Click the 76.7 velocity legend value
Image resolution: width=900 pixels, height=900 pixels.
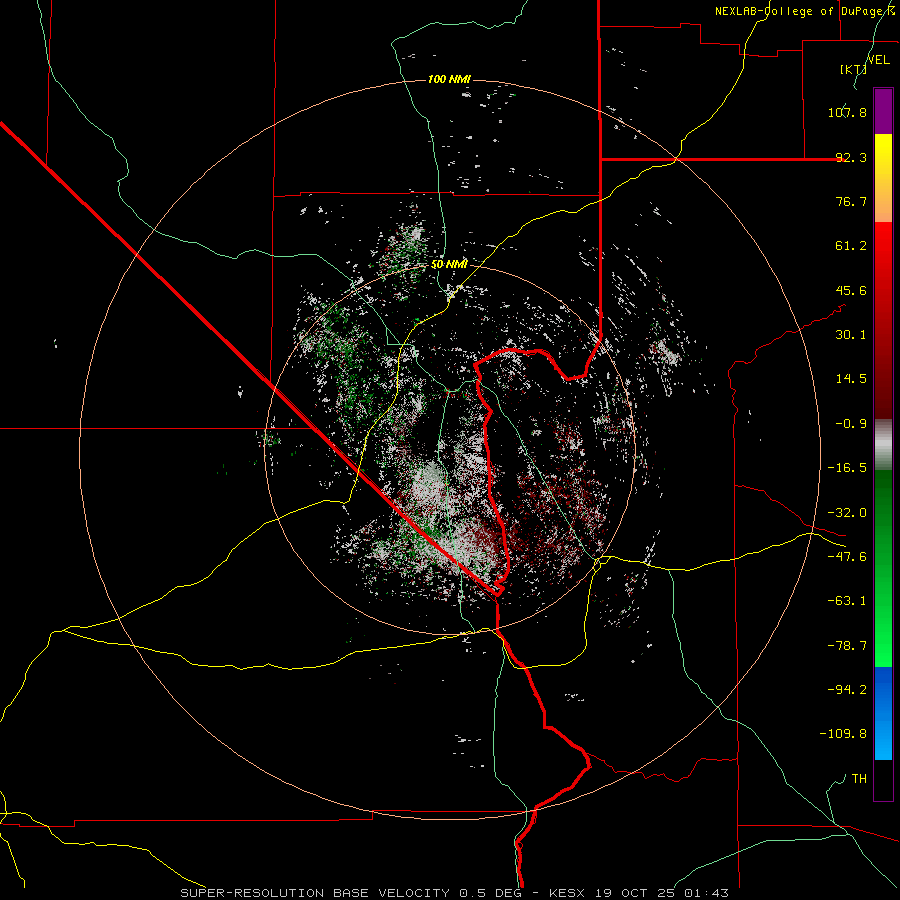point(851,201)
